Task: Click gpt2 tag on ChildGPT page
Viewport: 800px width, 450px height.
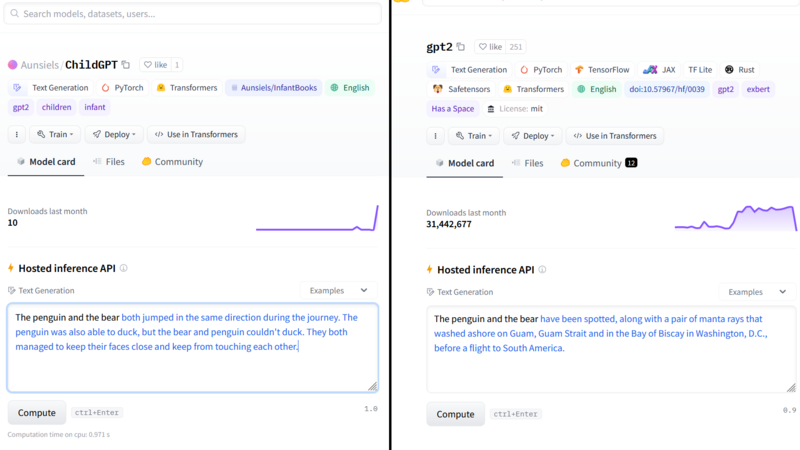Action: 21,107
